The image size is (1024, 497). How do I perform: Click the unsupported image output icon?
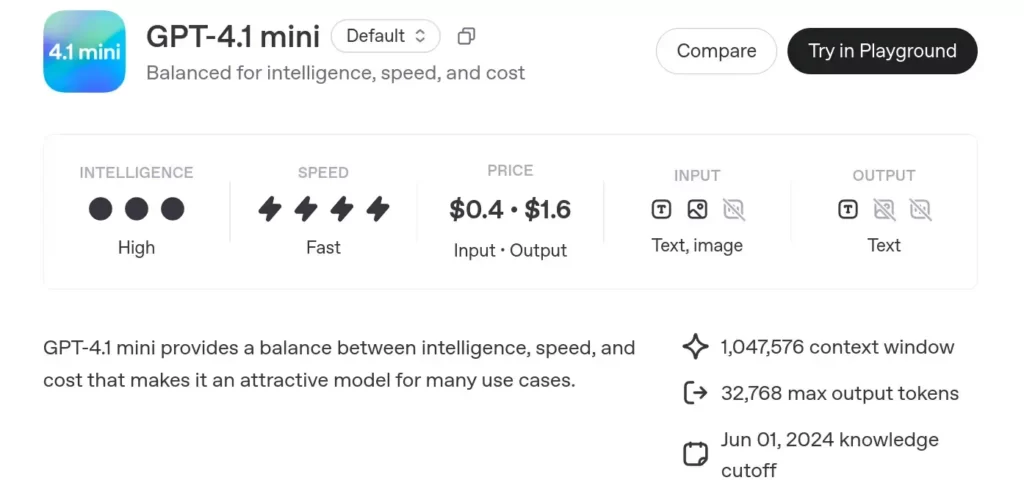coord(884,210)
